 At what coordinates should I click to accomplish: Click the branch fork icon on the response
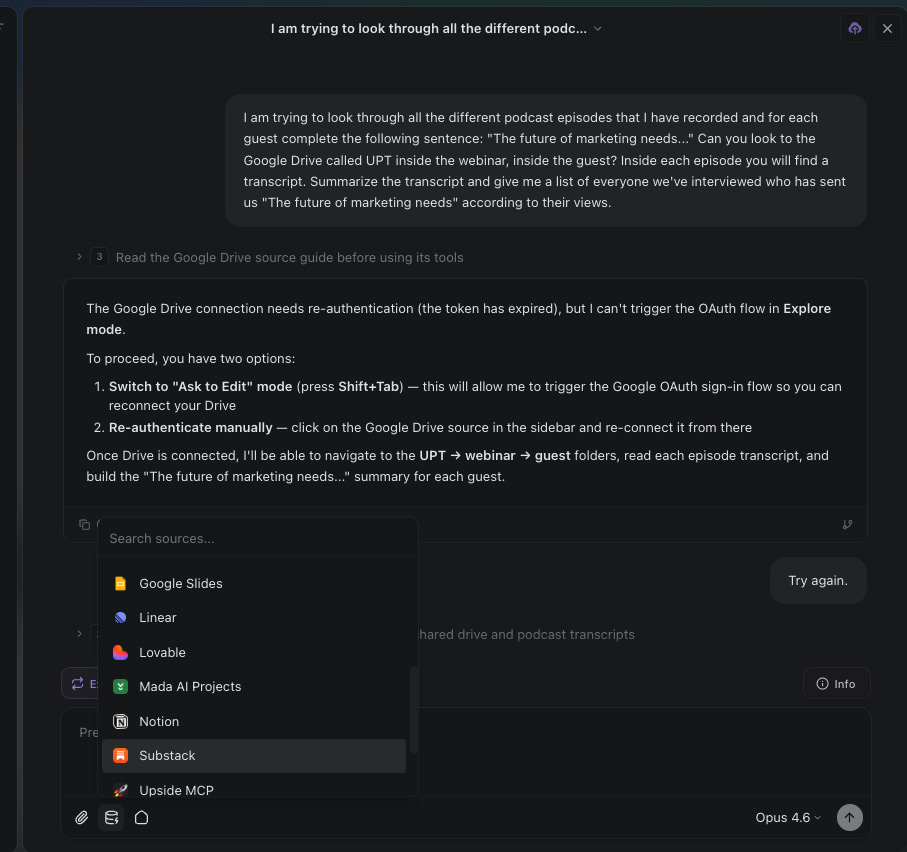click(x=847, y=524)
